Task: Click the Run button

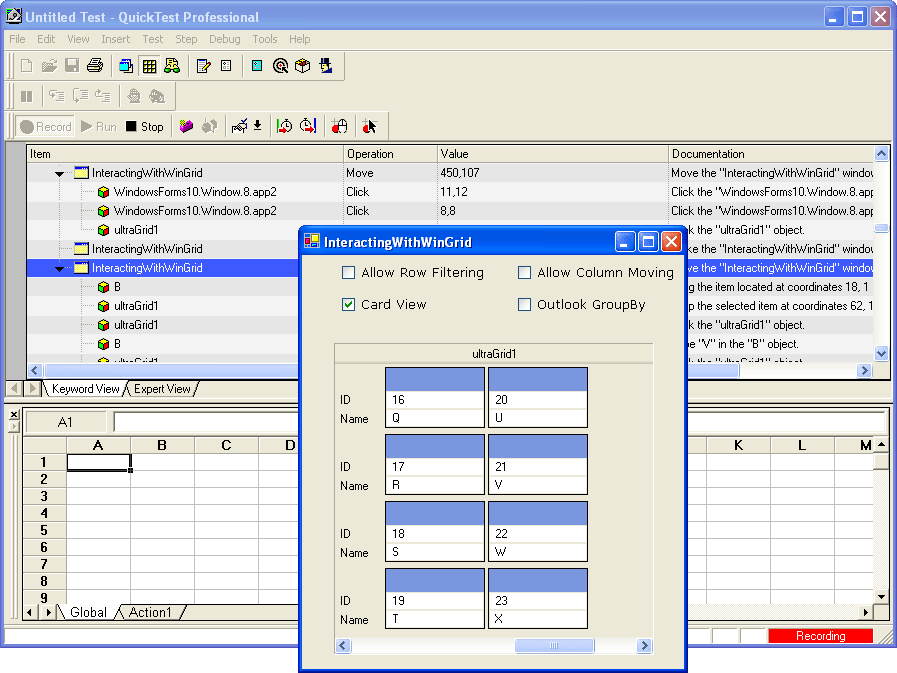Action: (x=99, y=126)
